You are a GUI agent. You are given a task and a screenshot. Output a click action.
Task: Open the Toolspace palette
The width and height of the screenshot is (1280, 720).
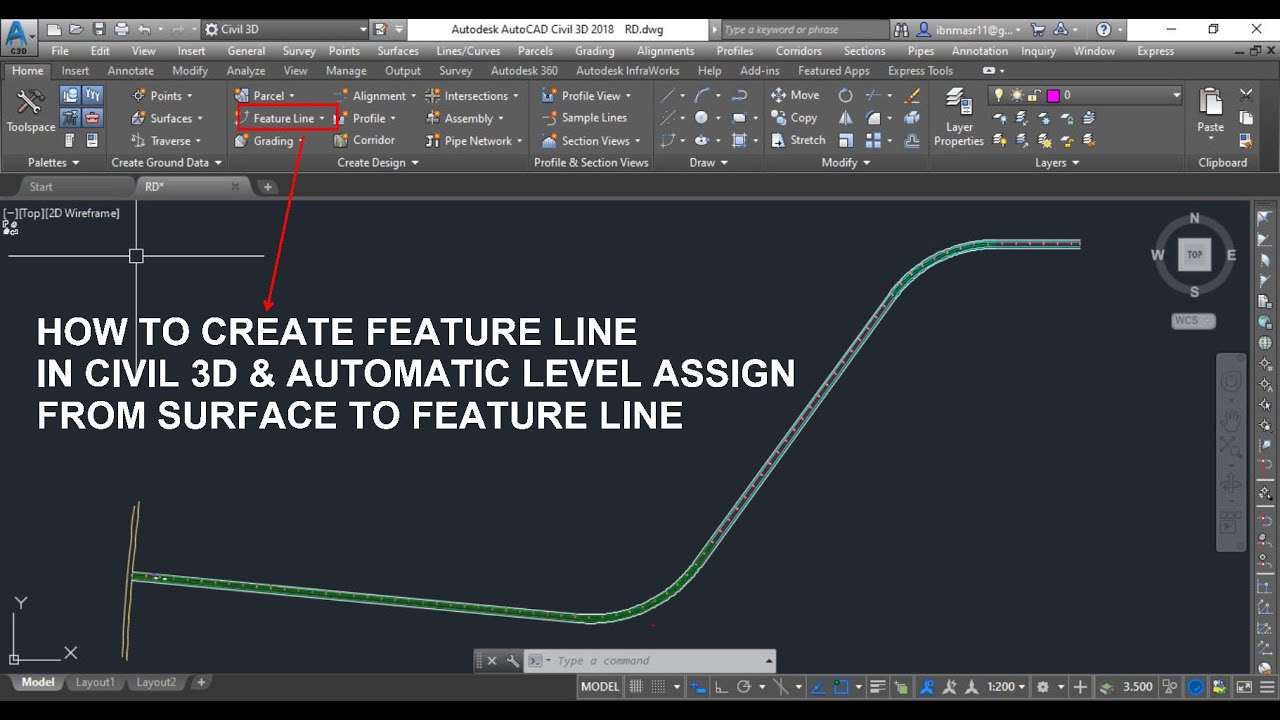30,110
